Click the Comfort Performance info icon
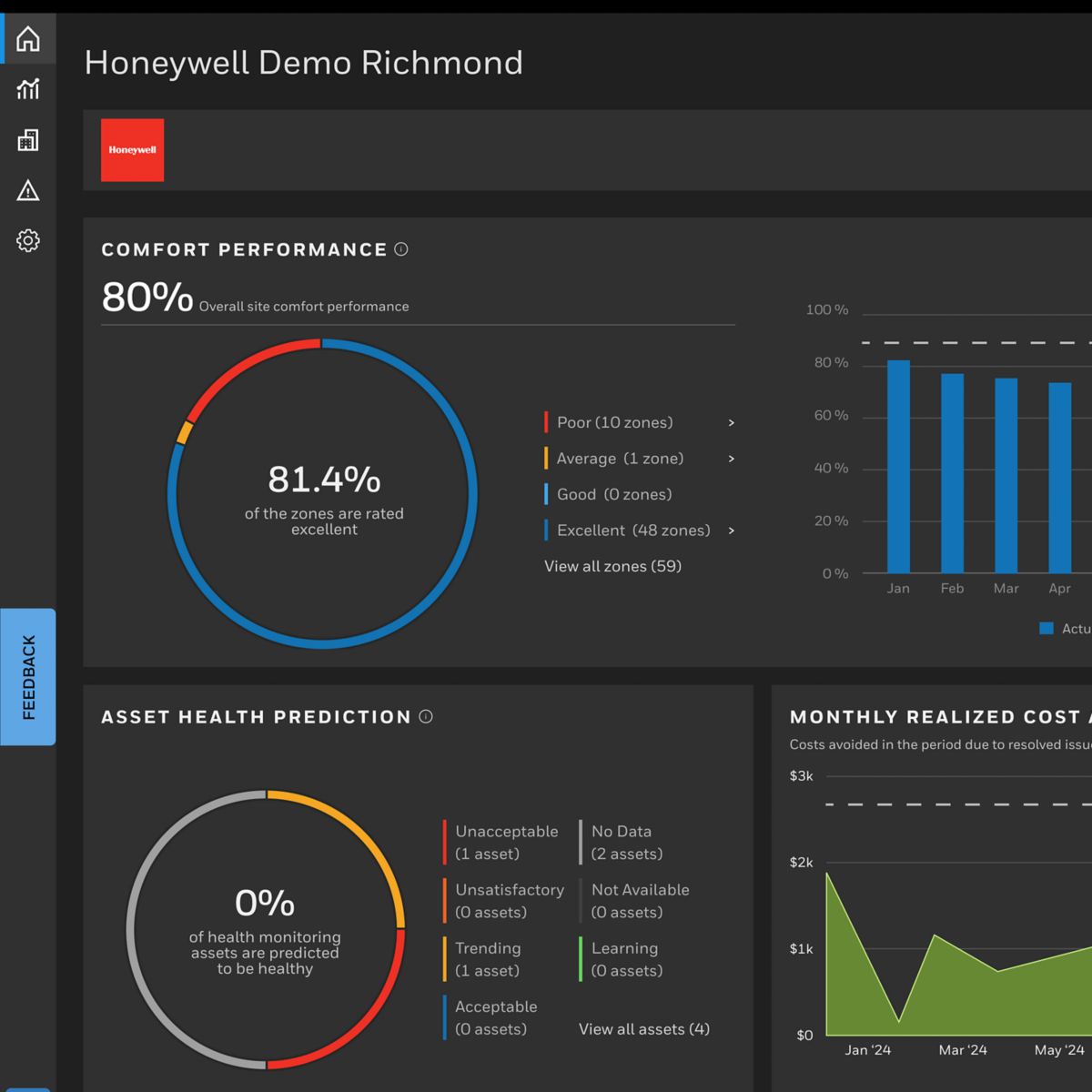Viewport: 1092px width, 1092px height. pyautogui.click(x=401, y=249)
